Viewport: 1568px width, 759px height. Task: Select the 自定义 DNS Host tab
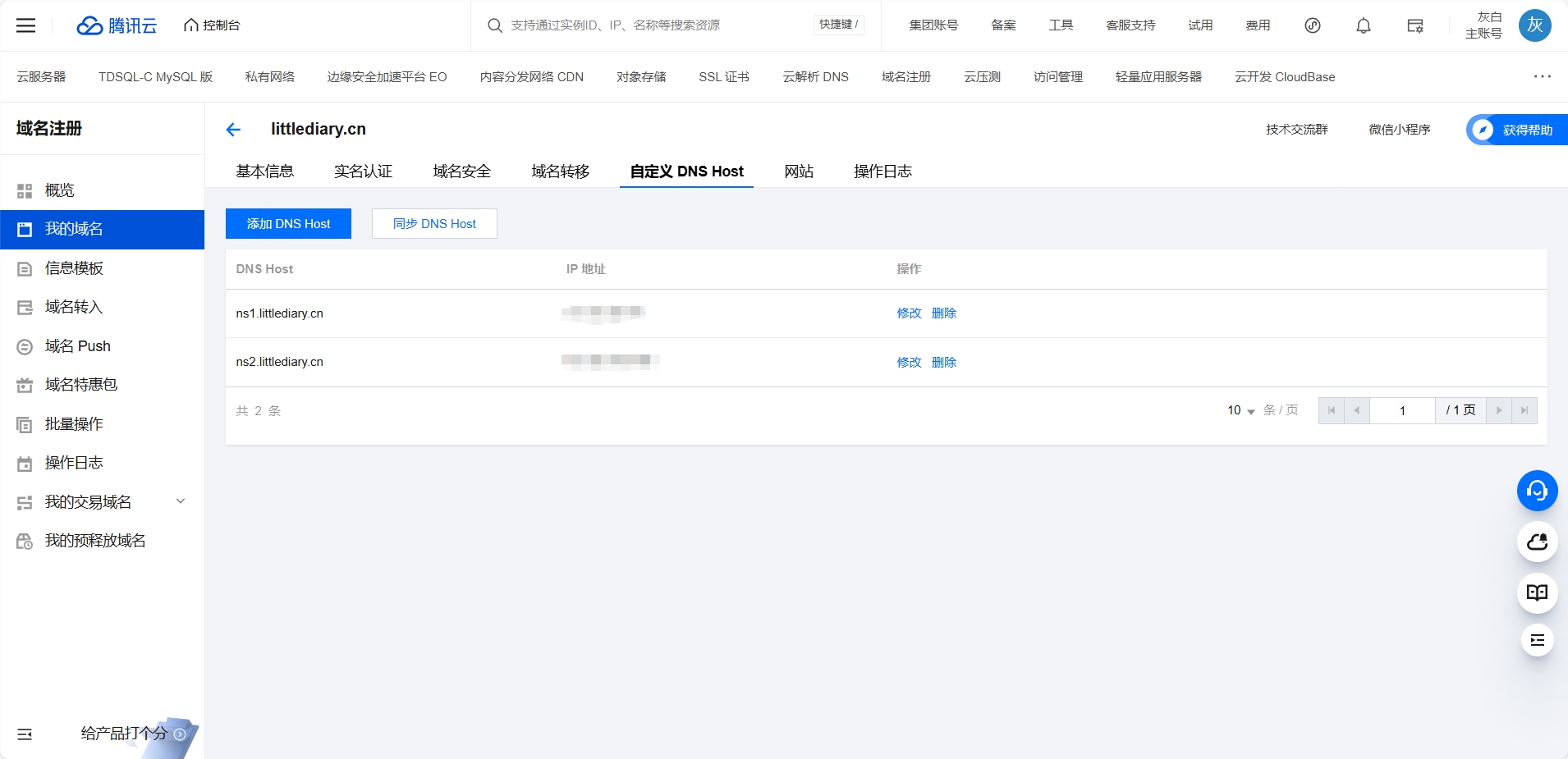coord(686,171)
